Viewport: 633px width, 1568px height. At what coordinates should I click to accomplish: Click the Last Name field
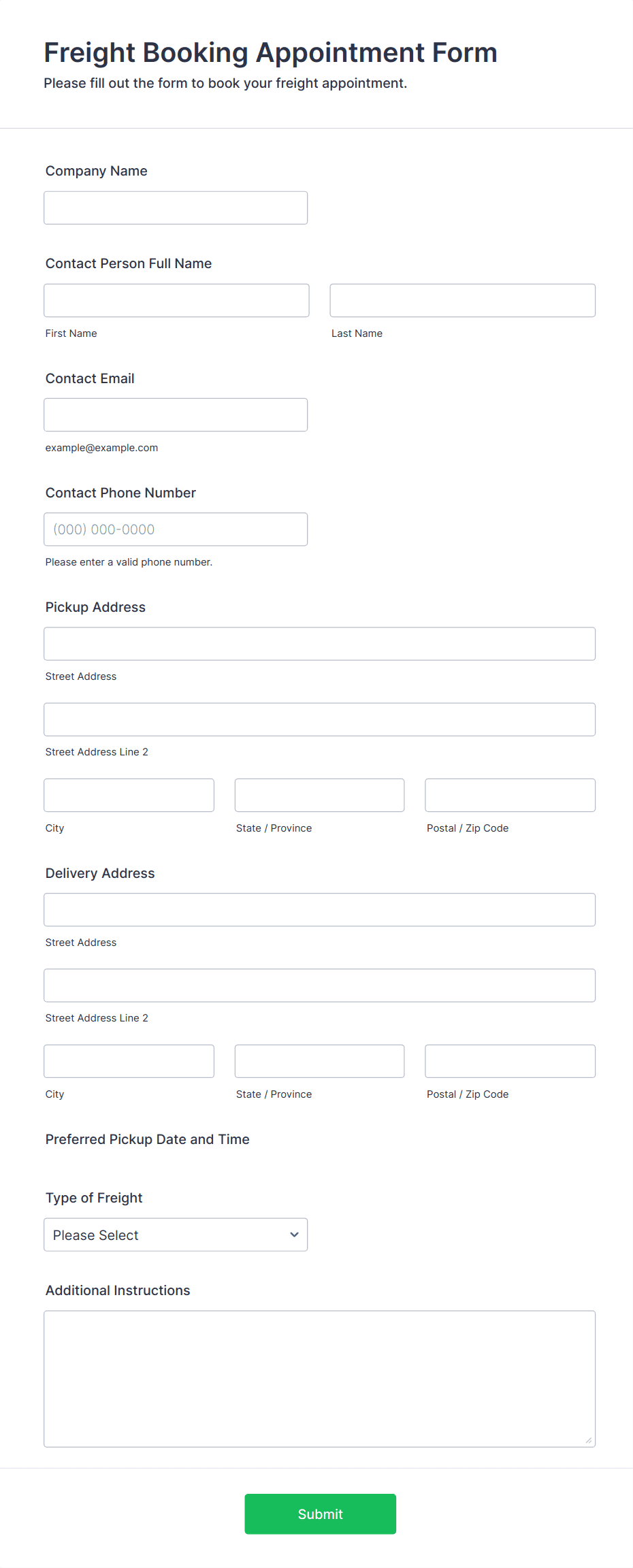462,300
